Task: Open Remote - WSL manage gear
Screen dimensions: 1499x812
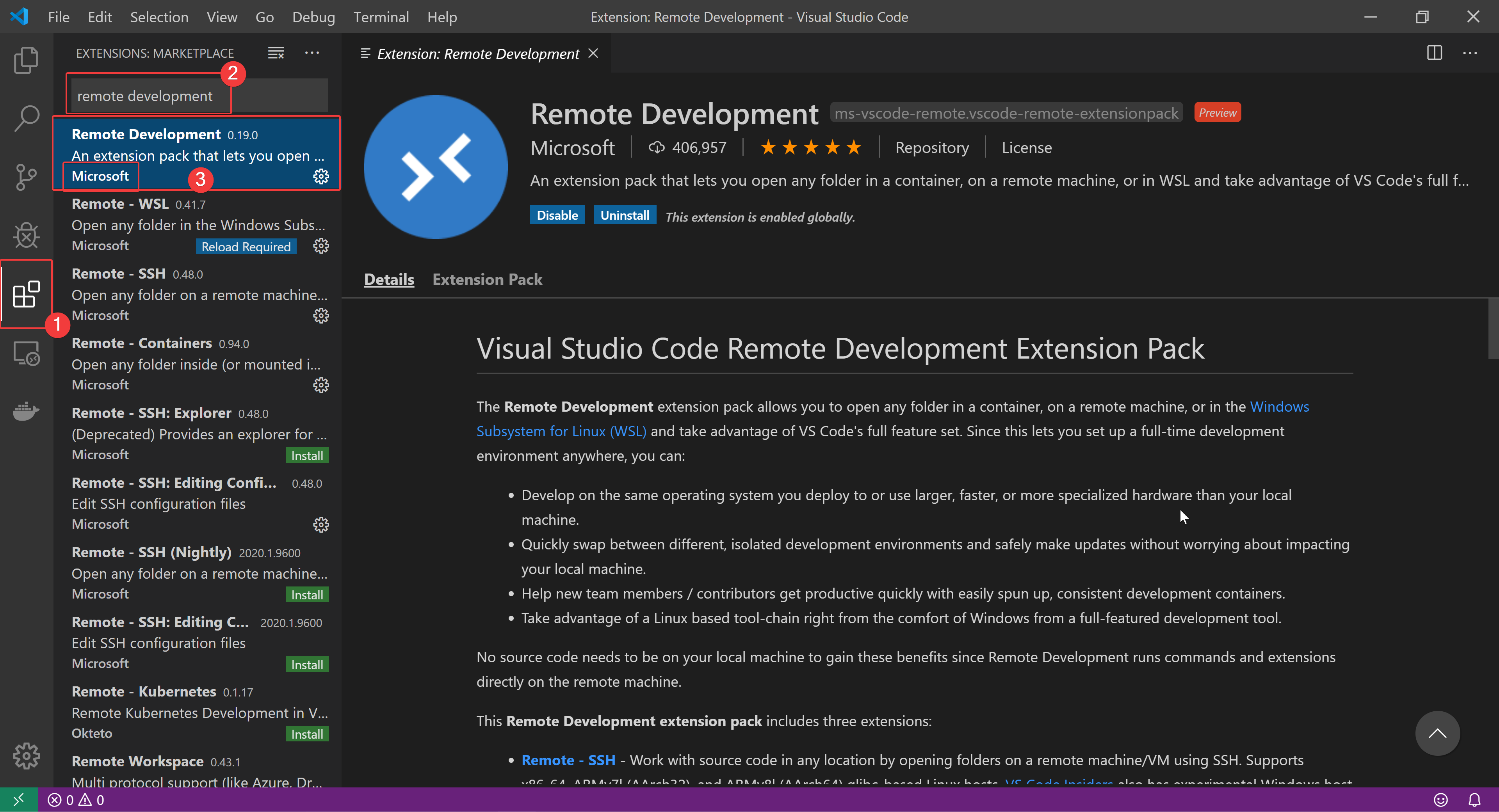Action: (x=321, y=246)
